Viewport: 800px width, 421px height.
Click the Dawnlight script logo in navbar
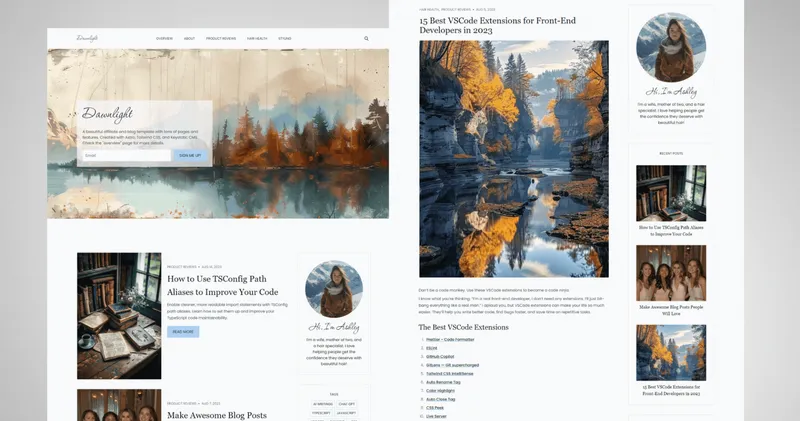pyautogui.click(x=87, y=38)
